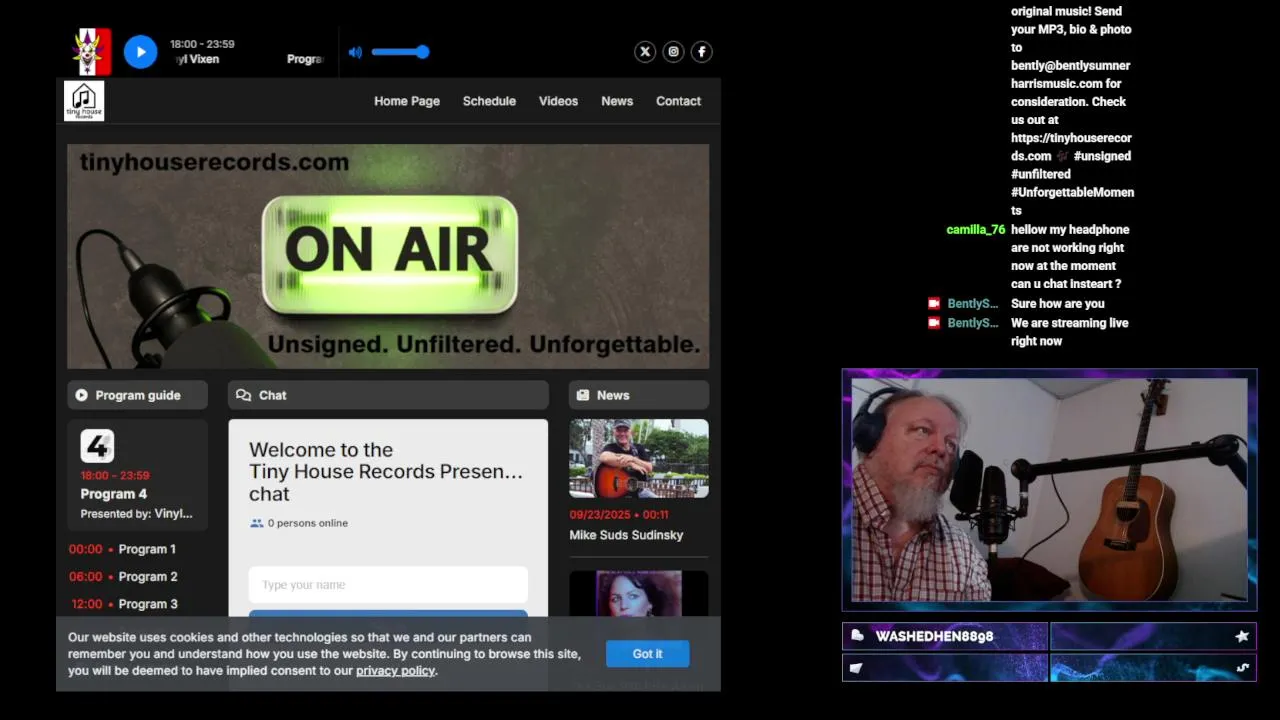Click the Tiny House Records logo
The width and height of the screenshot is (1280, 720).
(x=84, y=101)
